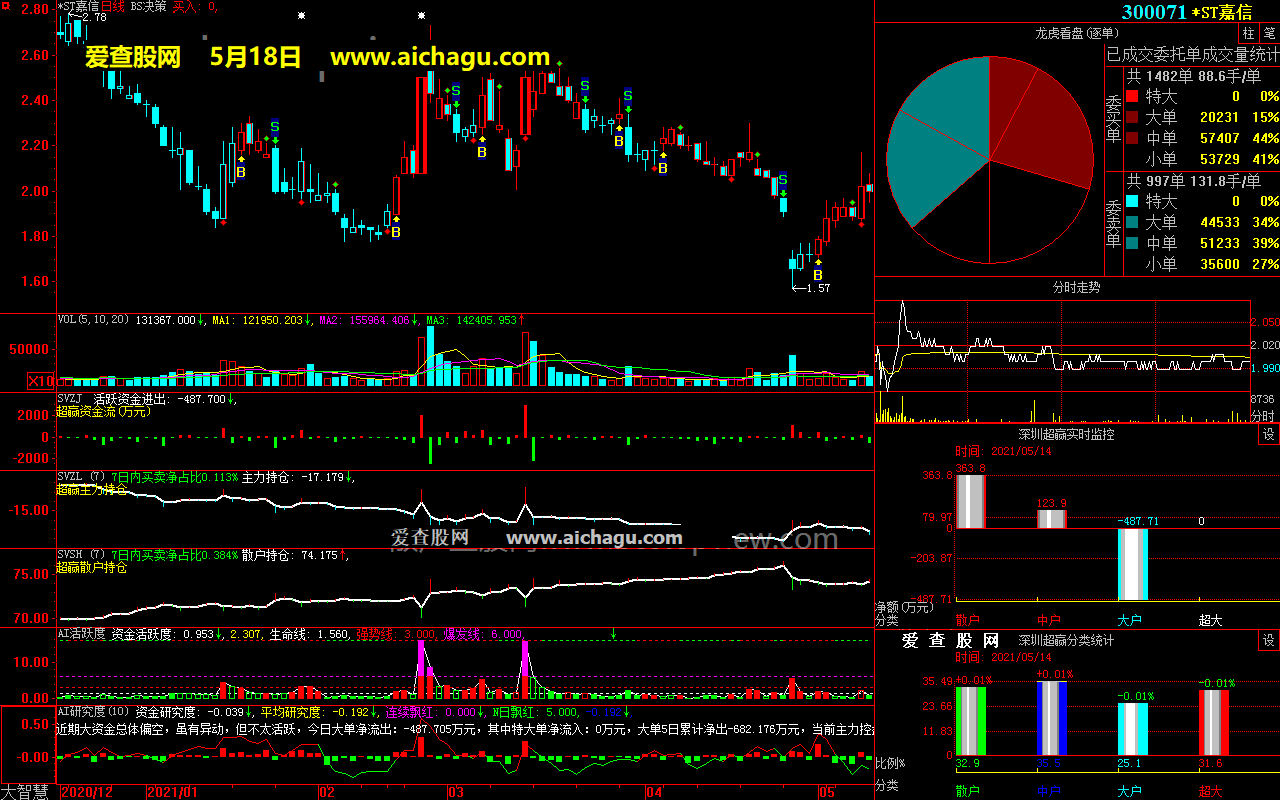Image resolution: width=1280 pixels, height=800 pixels.
Task: Click the 小单 35600 sell order row
Action: [x=1202, y=265]
